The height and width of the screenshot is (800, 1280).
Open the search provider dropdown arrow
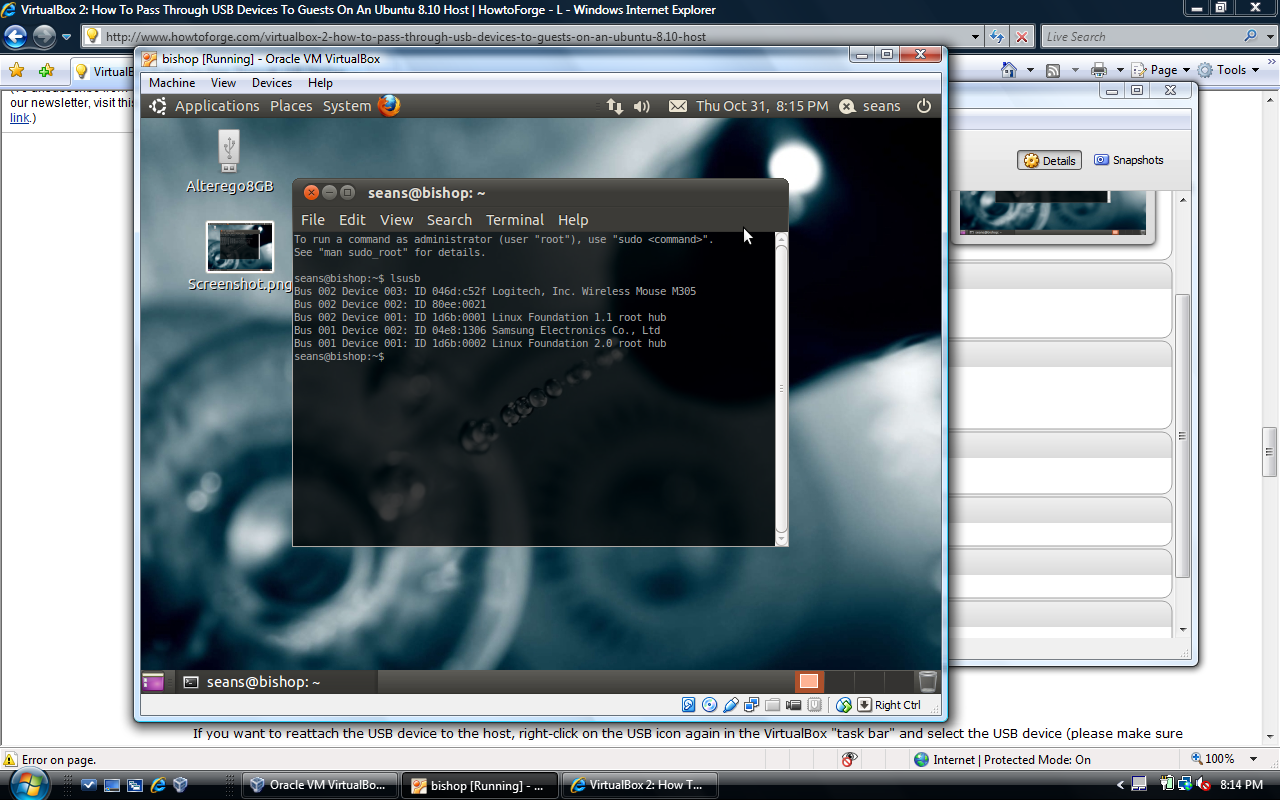1269,37
